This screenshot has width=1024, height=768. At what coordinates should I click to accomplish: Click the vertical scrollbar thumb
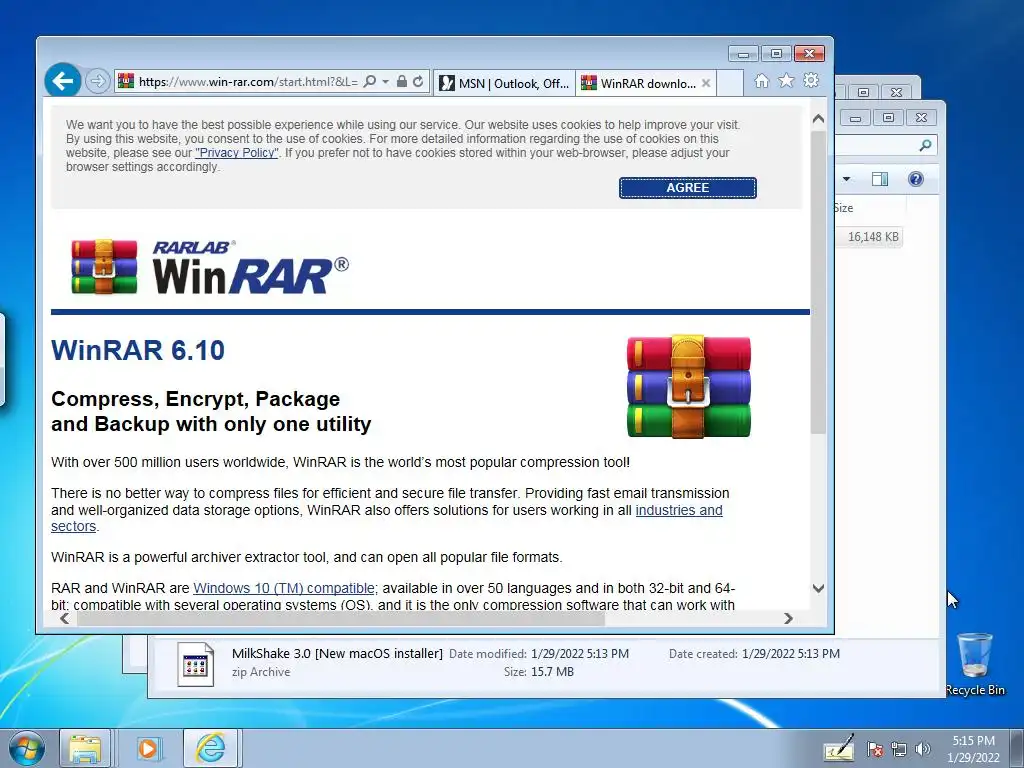click(x=818, y=282)
